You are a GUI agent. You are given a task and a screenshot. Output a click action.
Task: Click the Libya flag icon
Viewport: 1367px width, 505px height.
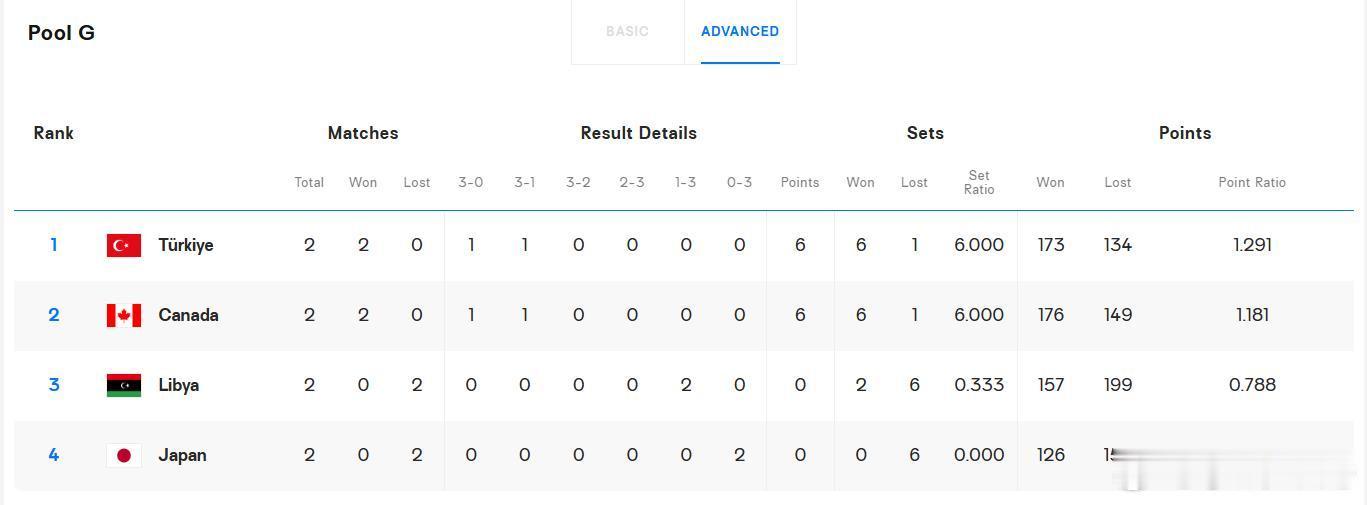tap(124, 385)
